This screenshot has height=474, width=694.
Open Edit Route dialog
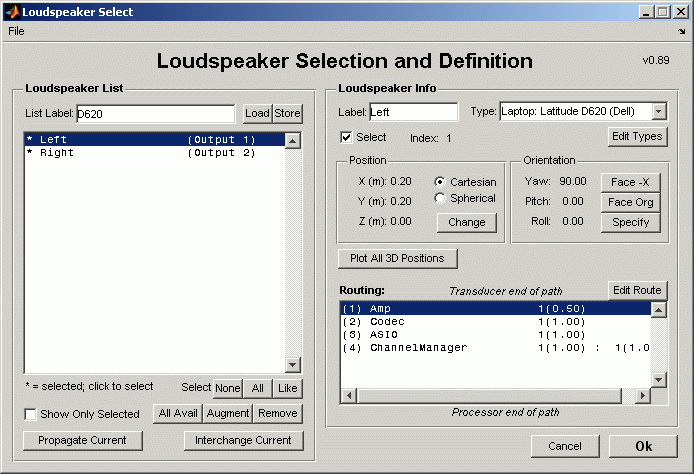(x=637, y=290)
